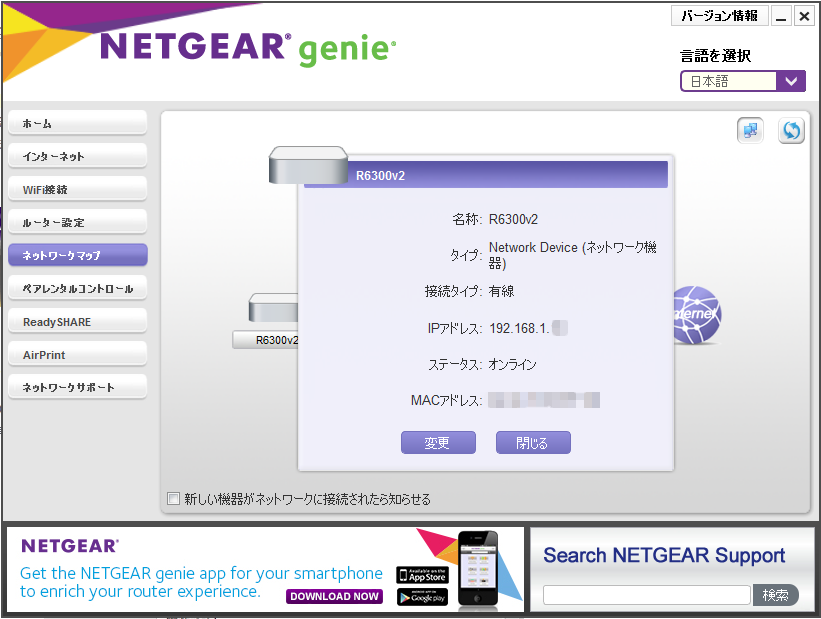Screen dimensions: 821x619
Task: Click the smartphone image in banner
Action: (478, 570)
